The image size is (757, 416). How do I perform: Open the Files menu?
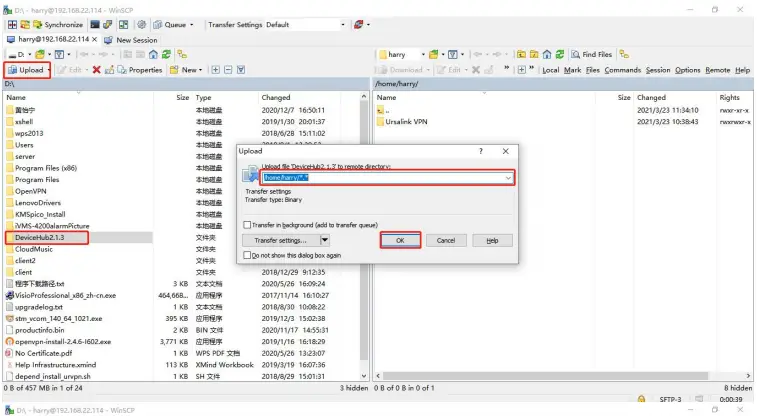pos(593,70)
